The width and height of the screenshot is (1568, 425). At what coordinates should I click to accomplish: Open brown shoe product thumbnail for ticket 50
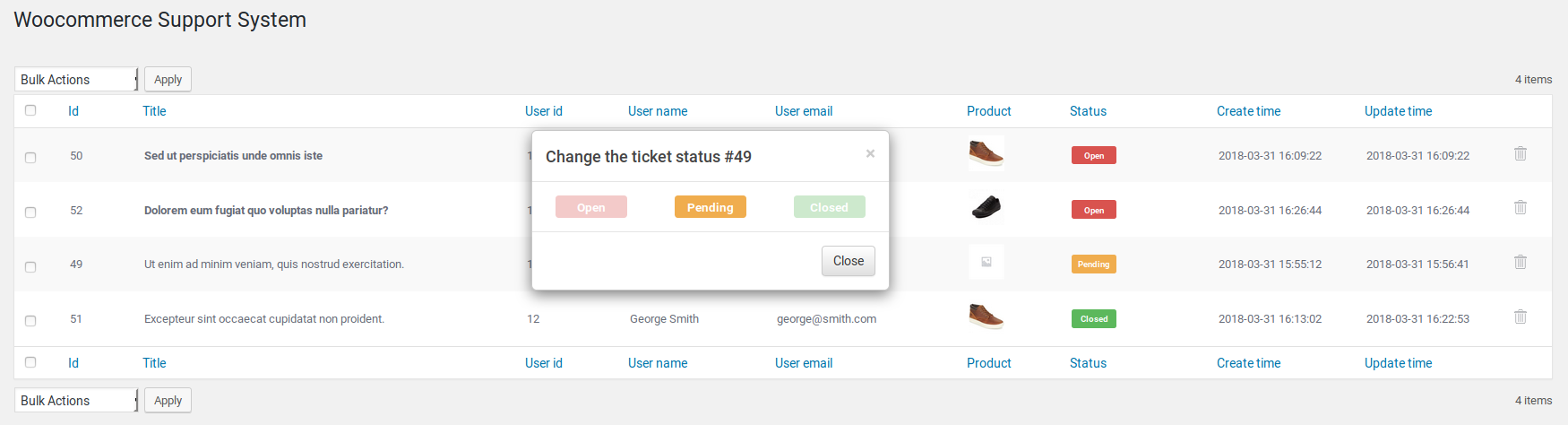986,153
